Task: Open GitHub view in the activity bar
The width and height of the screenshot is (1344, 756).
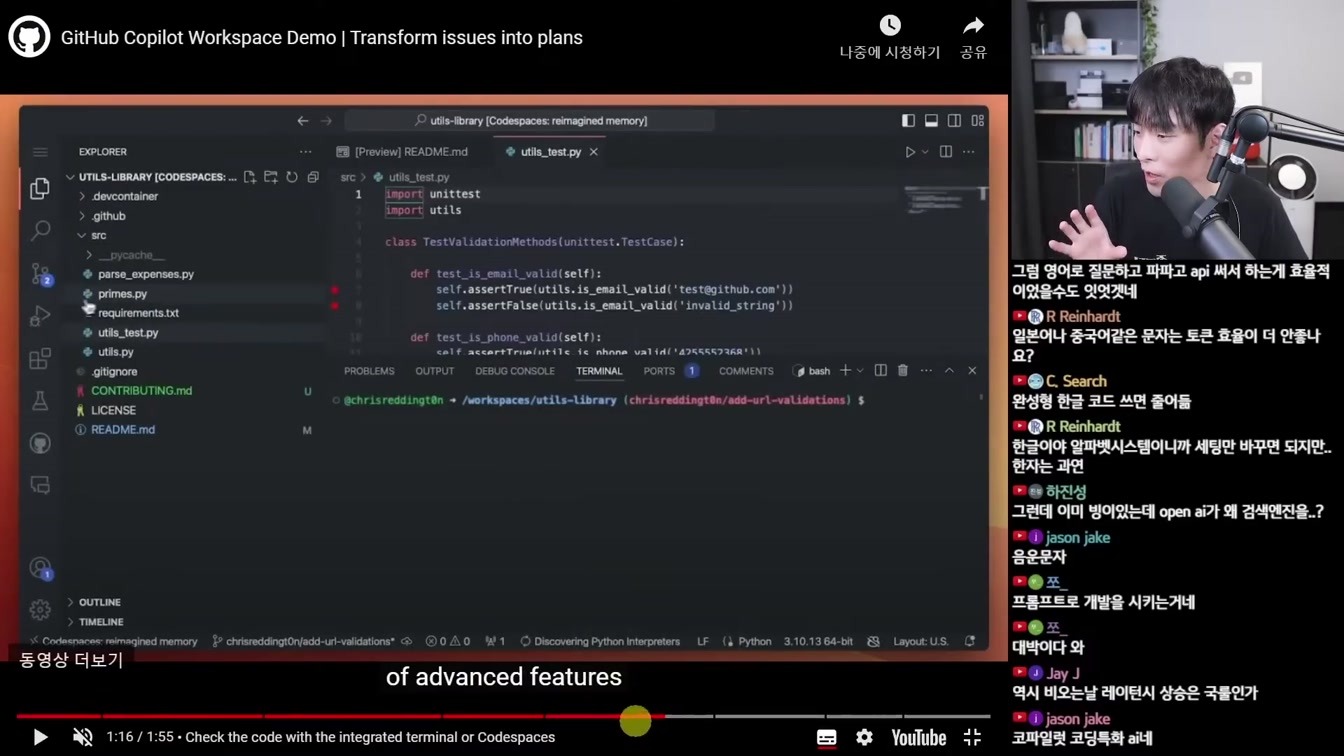Action: 40,443
